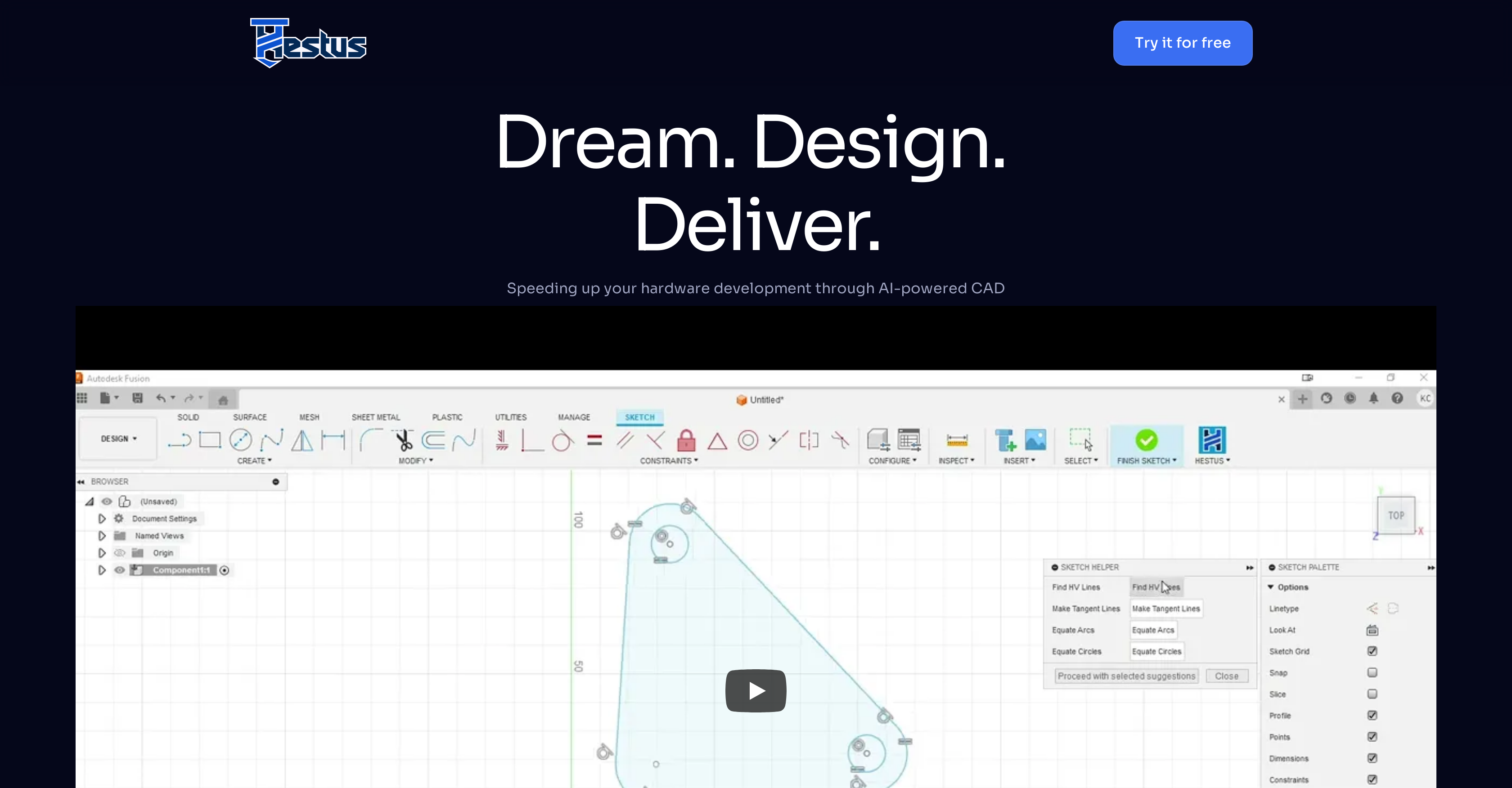Select the Rectangle sketch tool
Image resolution: width=1512 pixels, height=788 pixels.
tap(210, 439)
